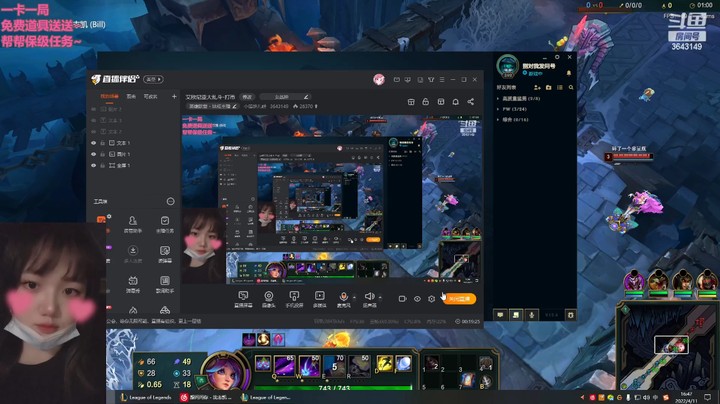Switch to the third scene tab

point(151,96)
